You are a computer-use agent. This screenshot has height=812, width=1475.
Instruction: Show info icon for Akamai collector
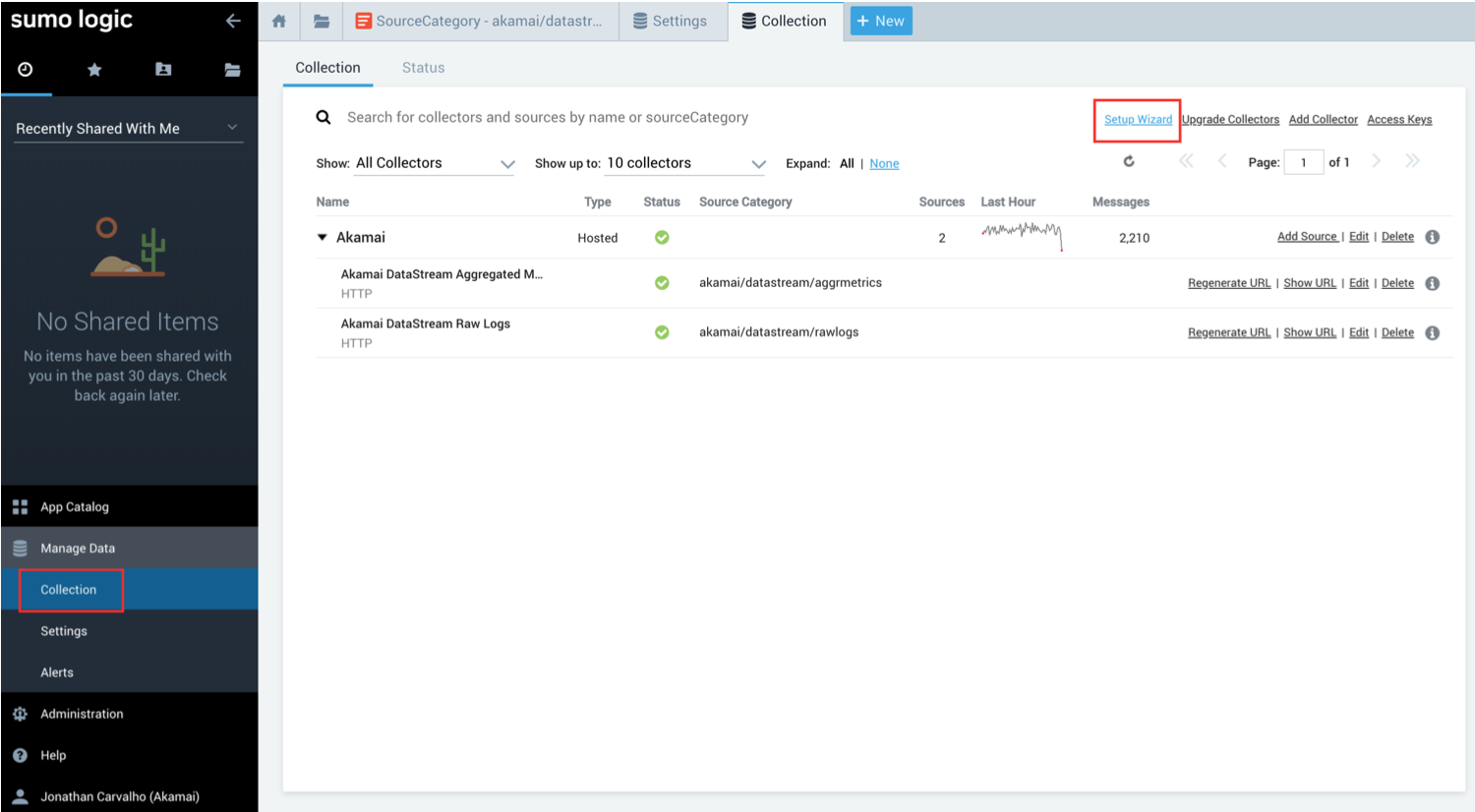pyautogui.click(x=1433, y=237)
